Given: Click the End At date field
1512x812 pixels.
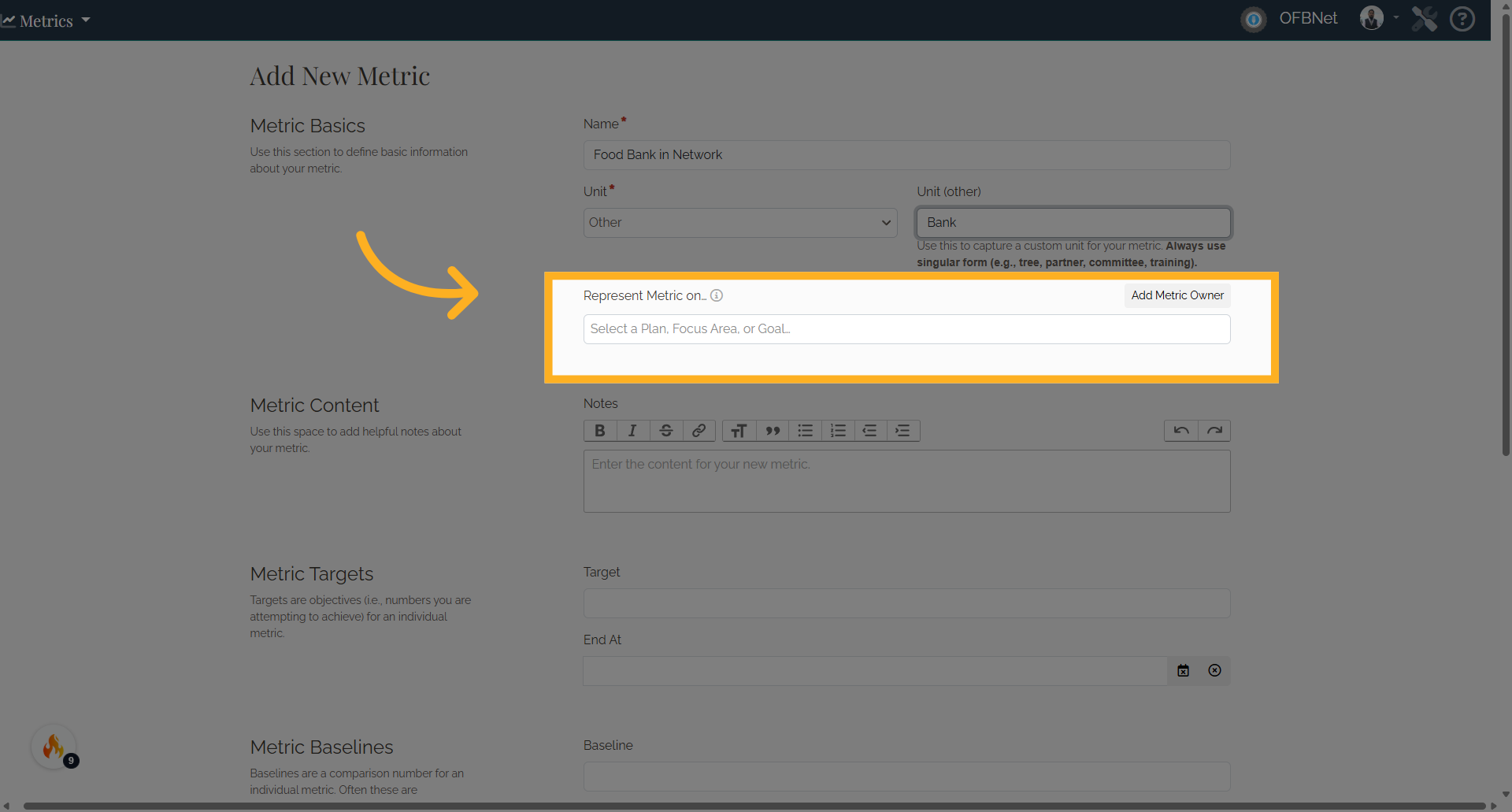Looking at the screenshot, I should pyautogui.click(x=875, y=671).
